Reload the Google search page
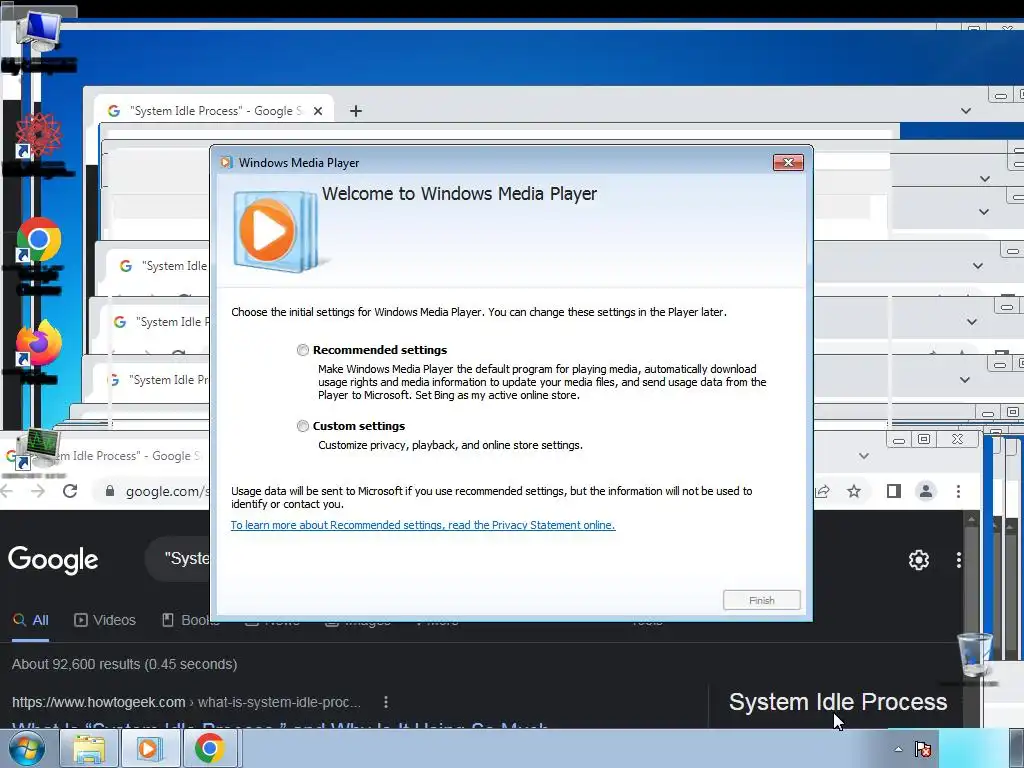Image resolution: width=1024 pixels, height=768 pixels. click(71, 491)
